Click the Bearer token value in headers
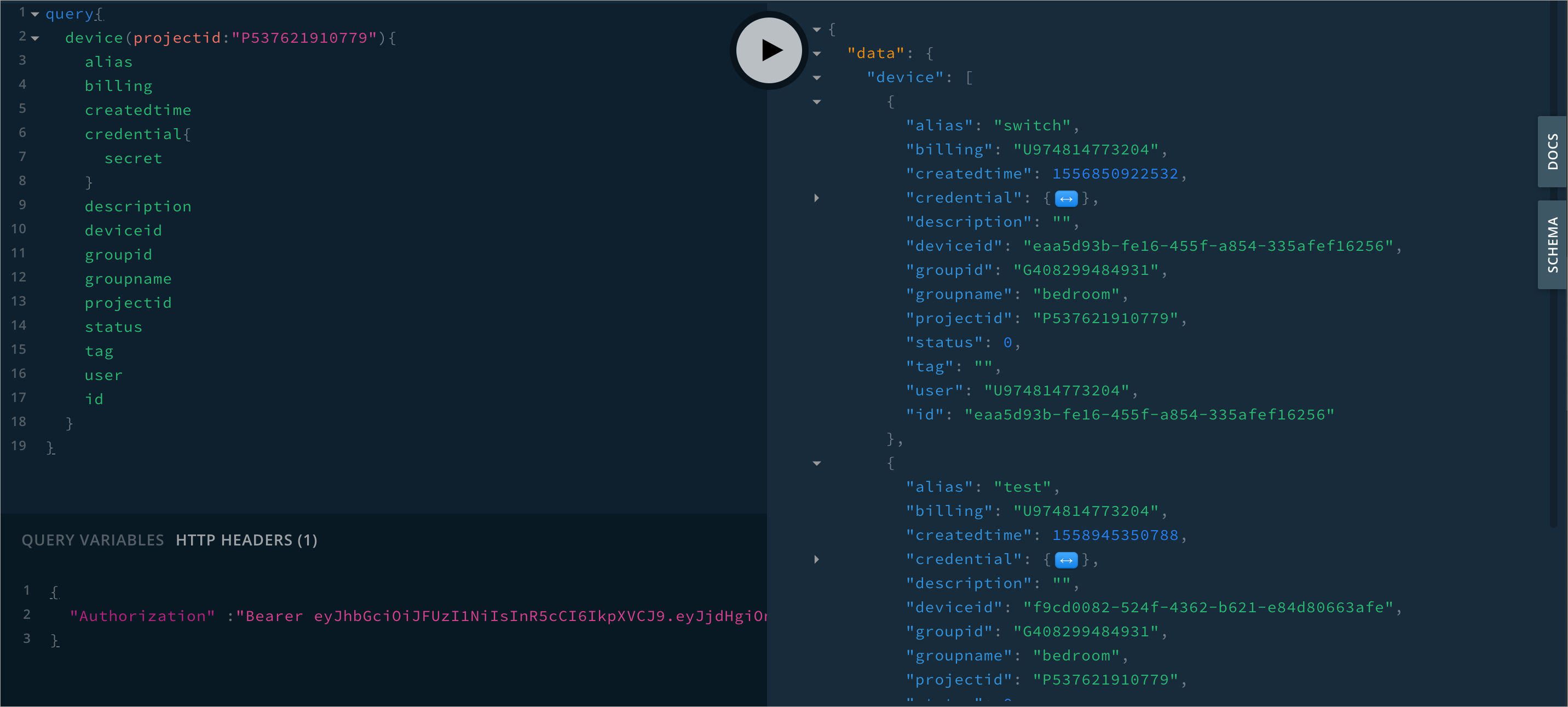 (x=502, y=616)
